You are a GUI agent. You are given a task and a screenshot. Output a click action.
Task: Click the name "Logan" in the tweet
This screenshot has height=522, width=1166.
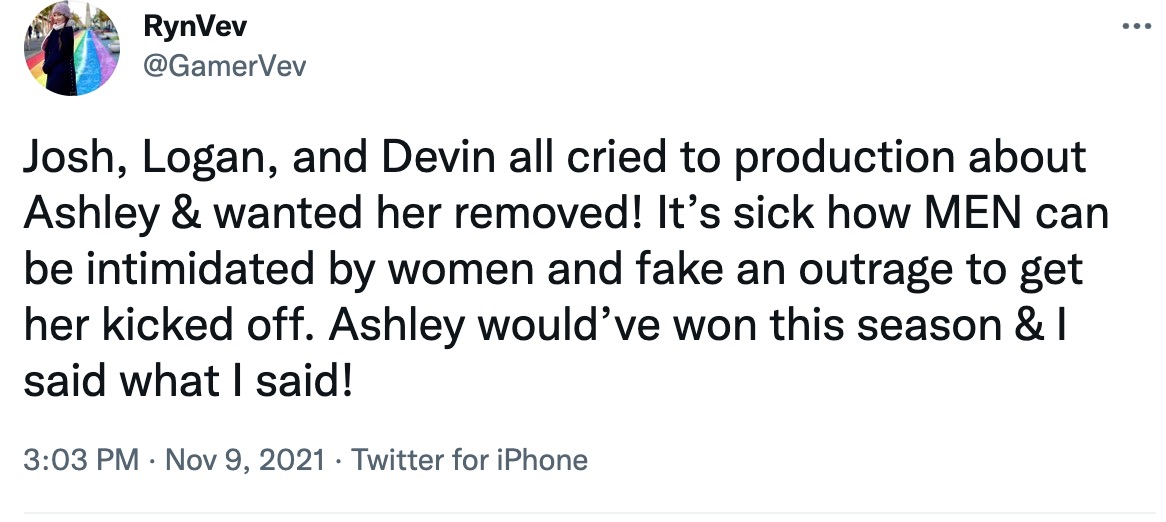pos(188,161)
